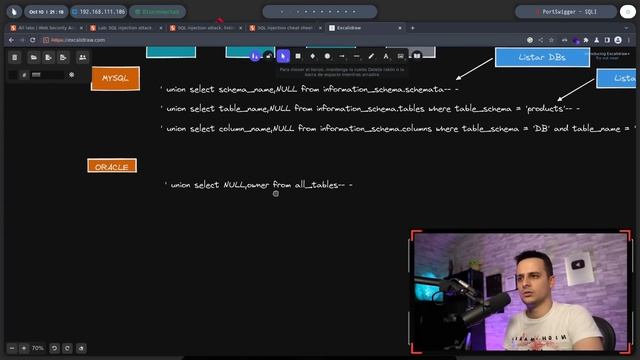Screen dimensions: 640x360
Task: Click the table_name union select text line
Action: pos(370,109)
